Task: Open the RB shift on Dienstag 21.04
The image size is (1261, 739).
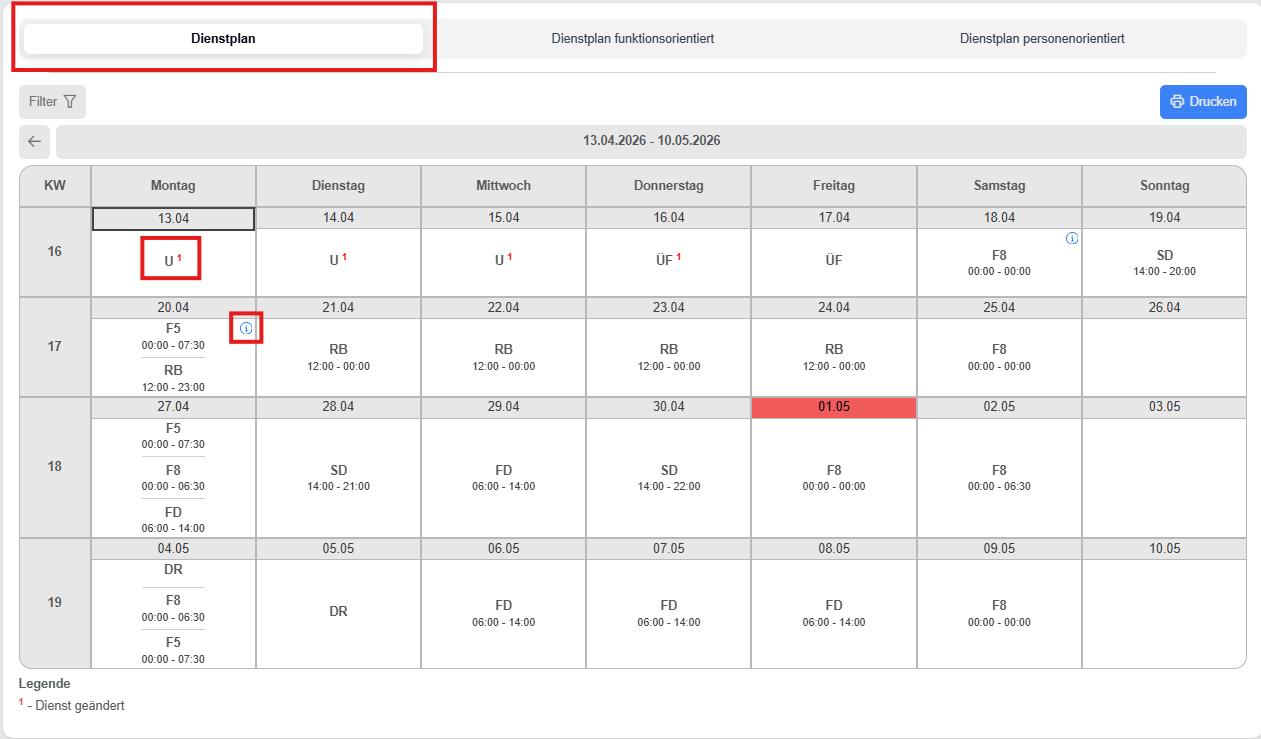Action: click(338, 356)
